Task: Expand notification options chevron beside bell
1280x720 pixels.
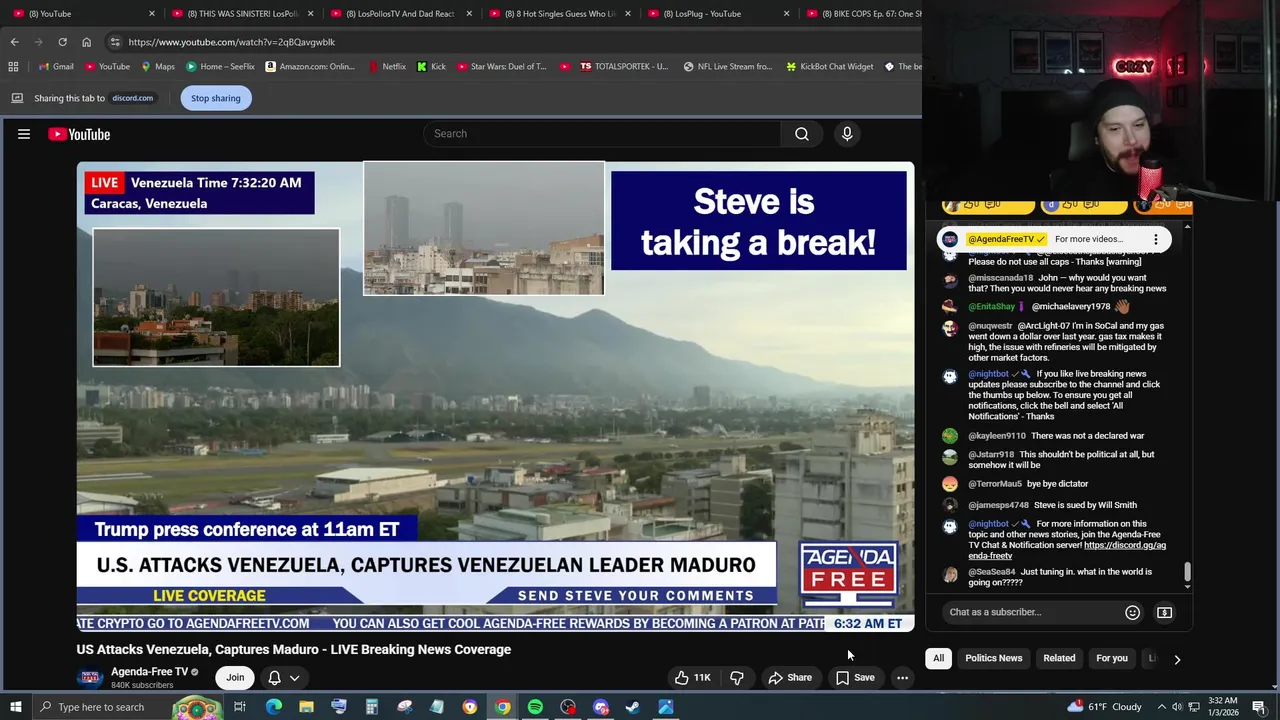Action: (294, 678)
